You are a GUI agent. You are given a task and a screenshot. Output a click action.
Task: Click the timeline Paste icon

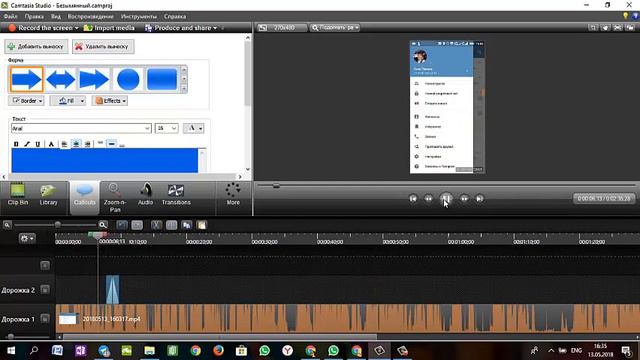(202, 225)
